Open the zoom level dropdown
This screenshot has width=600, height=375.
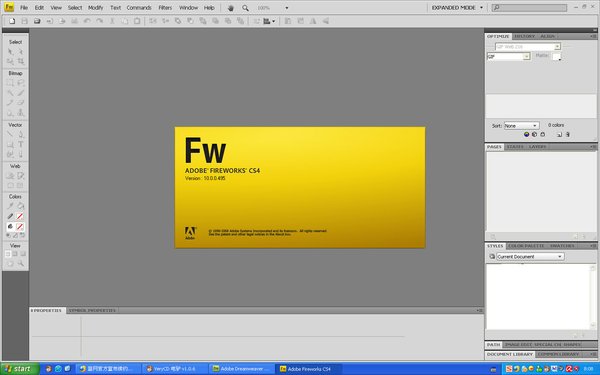287,8
